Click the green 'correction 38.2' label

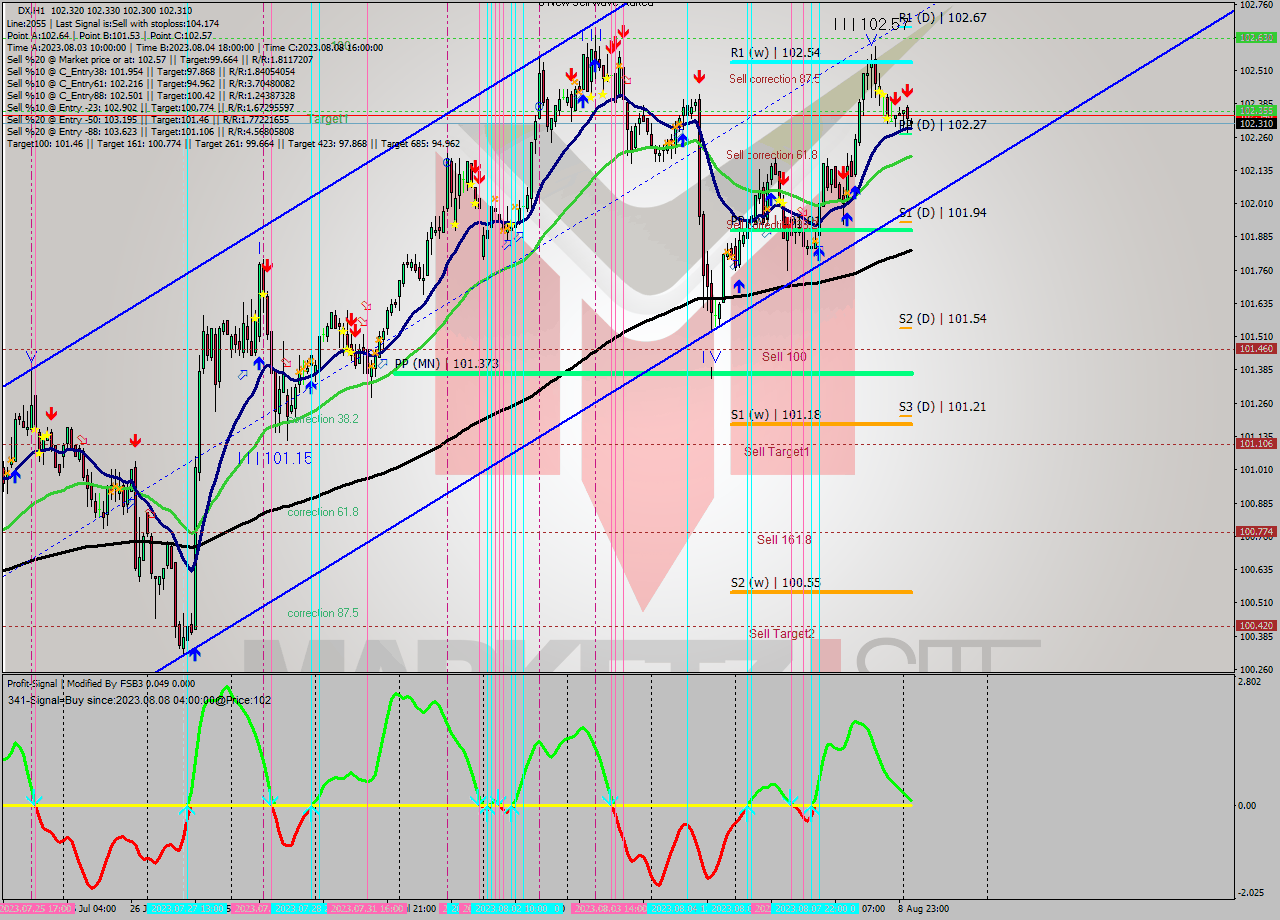(x=323, y=420)
